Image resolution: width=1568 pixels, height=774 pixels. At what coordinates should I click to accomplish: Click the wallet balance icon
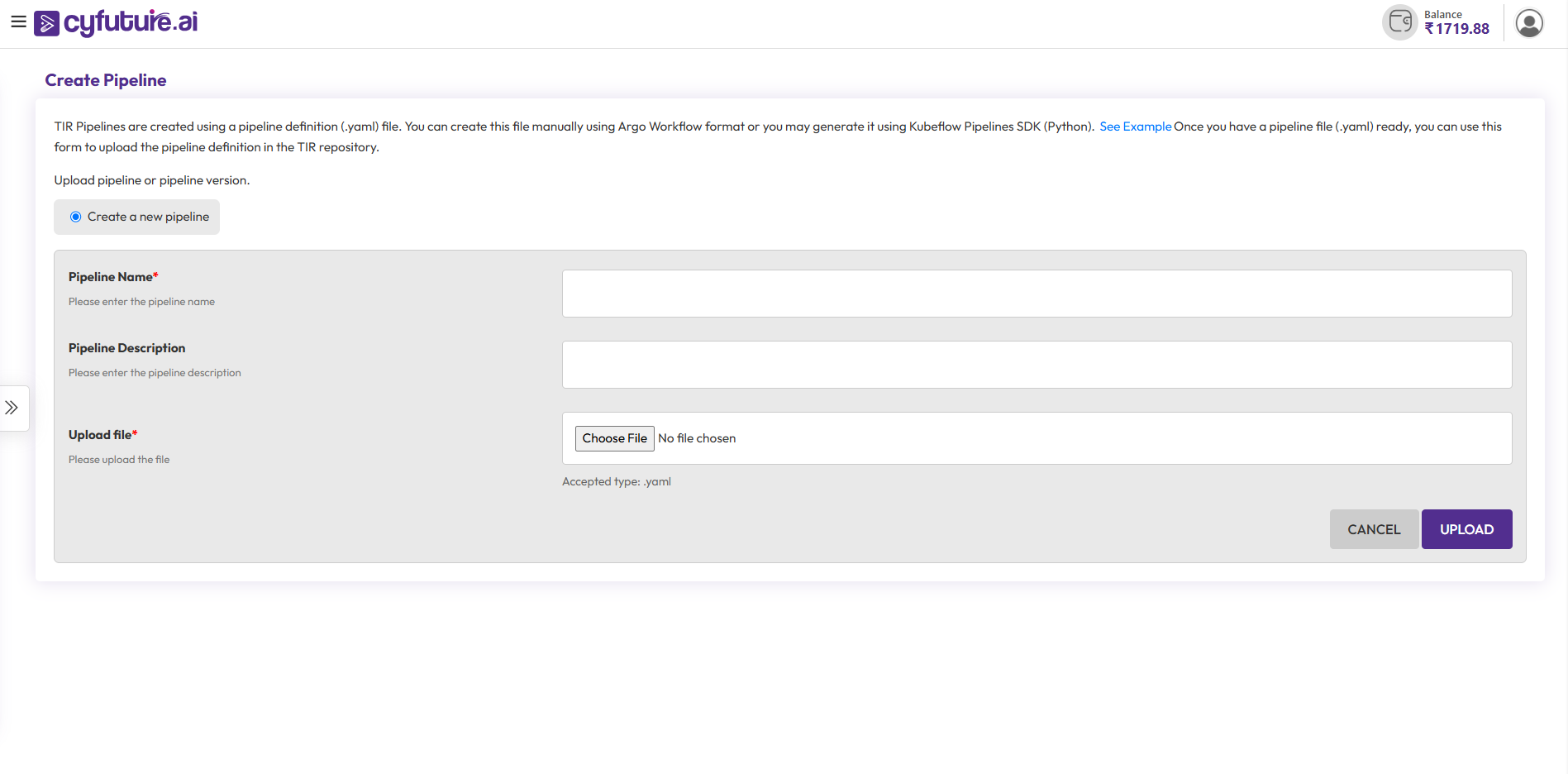tap(1399, 22)
